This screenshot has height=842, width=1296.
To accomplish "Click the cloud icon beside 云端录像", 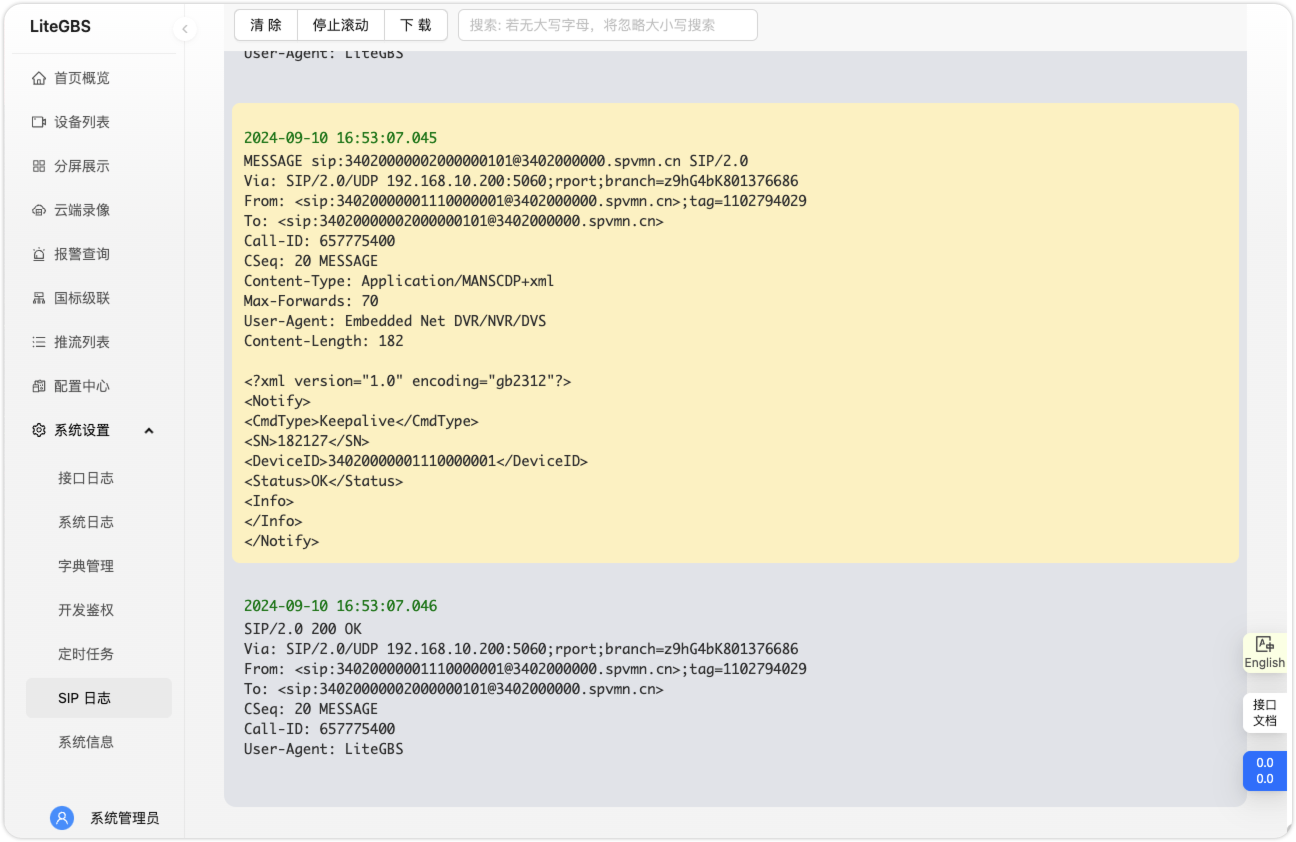I will pyautogui.click(x=39, y=210).
